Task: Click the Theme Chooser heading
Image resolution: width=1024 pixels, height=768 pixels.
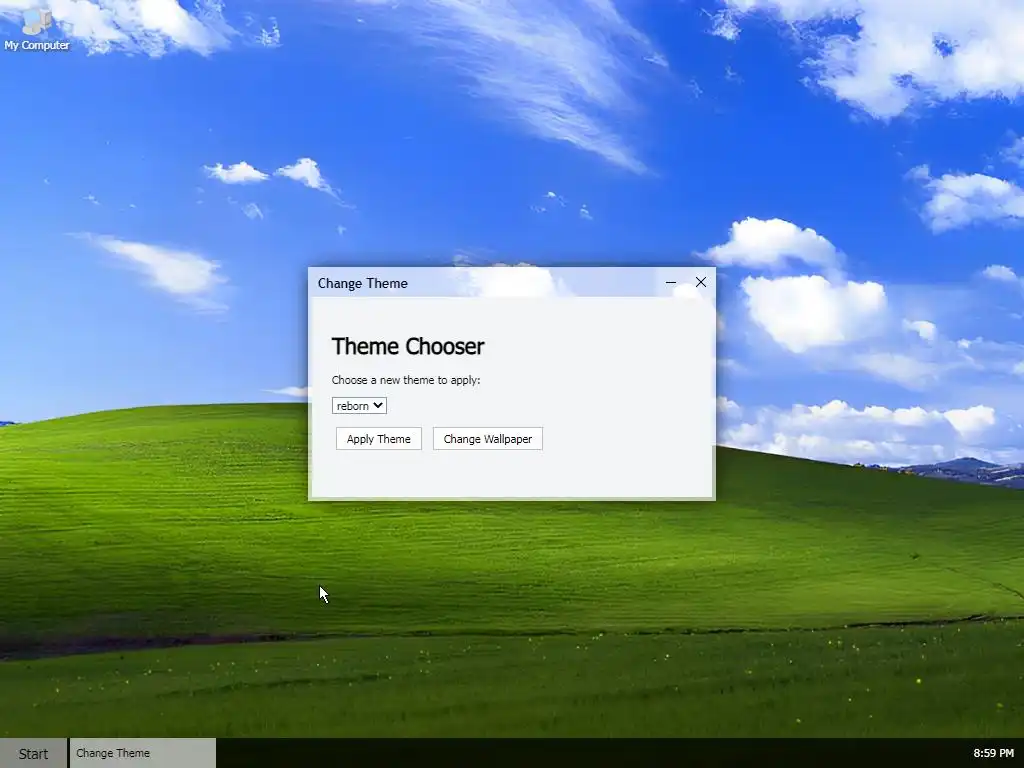Action: [408, 346]
